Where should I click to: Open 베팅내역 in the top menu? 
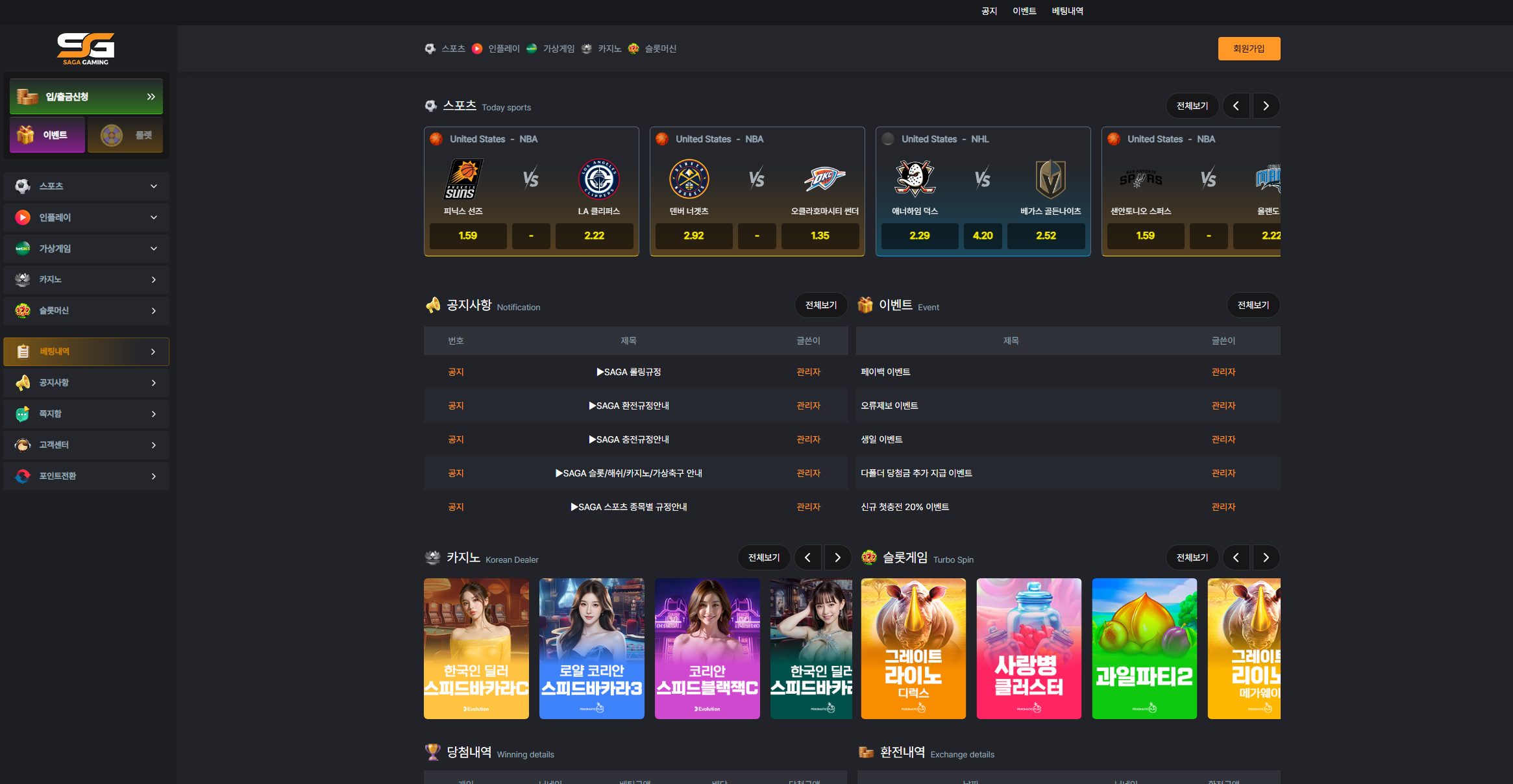pyautogui.click(x=1067, y=11)
